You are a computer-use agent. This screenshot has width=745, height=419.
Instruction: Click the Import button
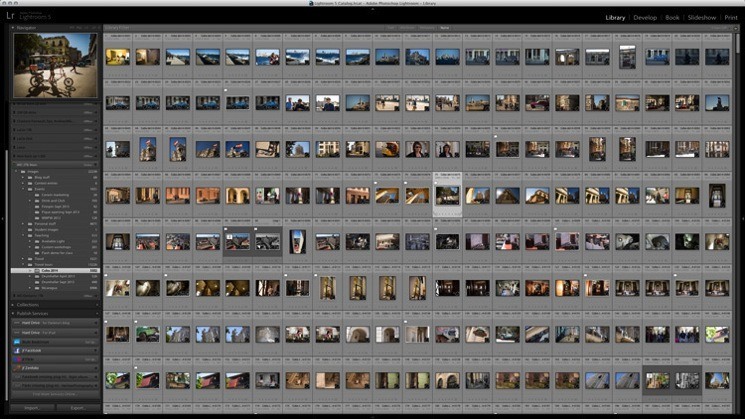tap(32, 408)
